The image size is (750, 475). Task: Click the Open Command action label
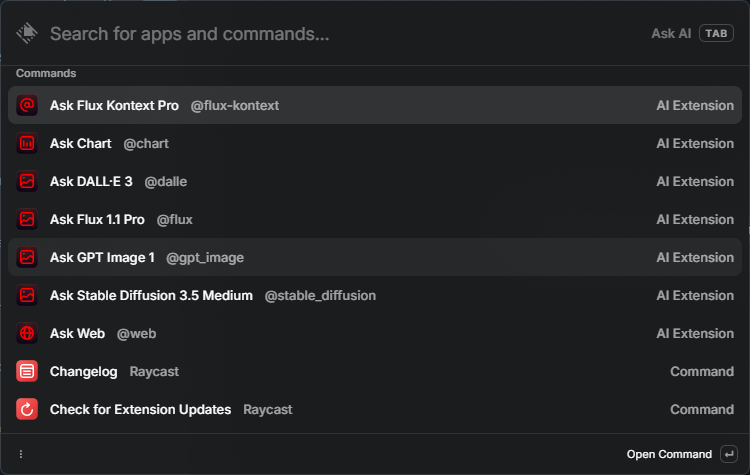669,454
